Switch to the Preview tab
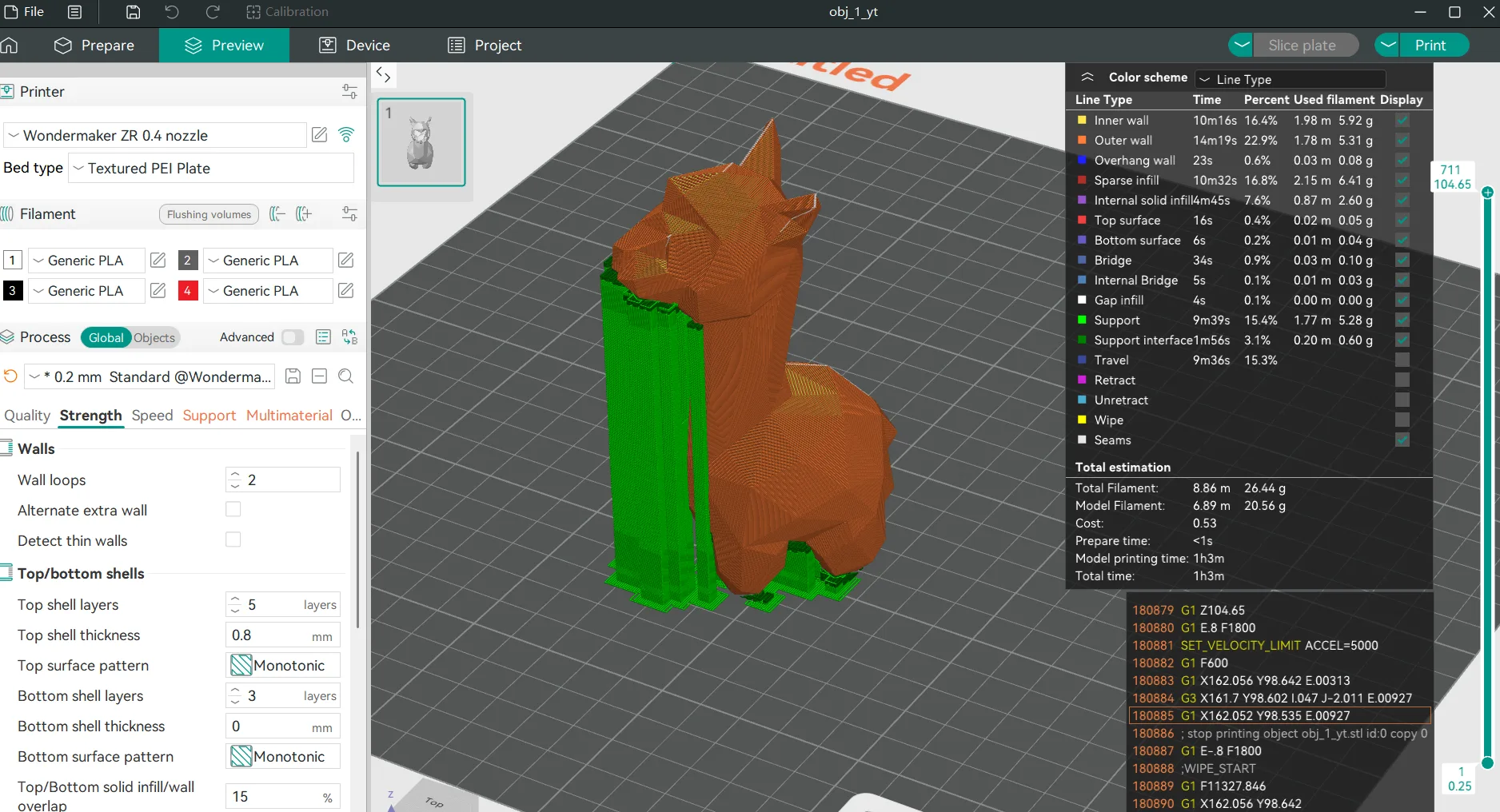The height and width of the screenshot is (812, 1500). (224, 46)
